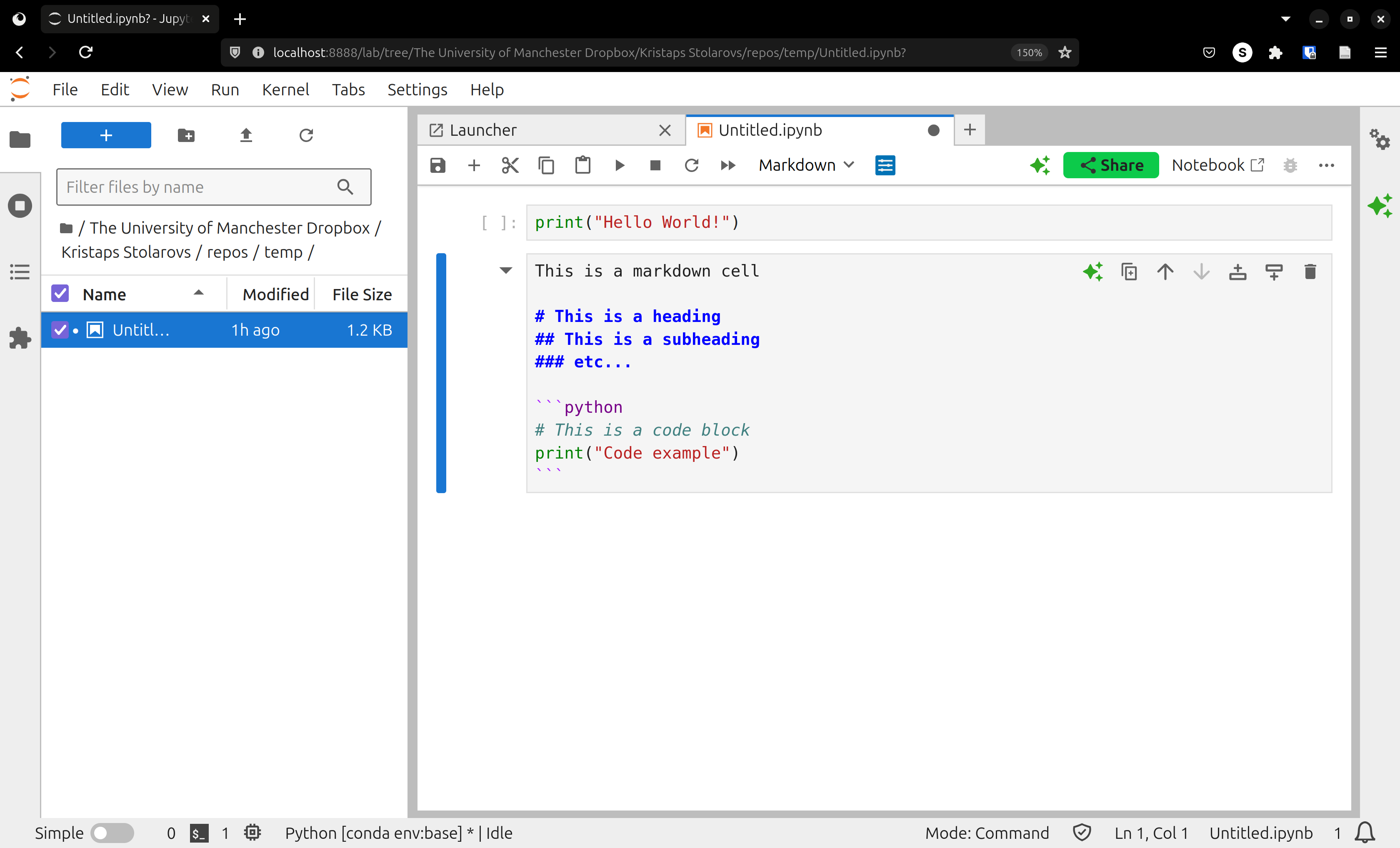Duplicate the markdown cell
Viewport: 1400px width, 848px height.
(x=1129, y=272)
